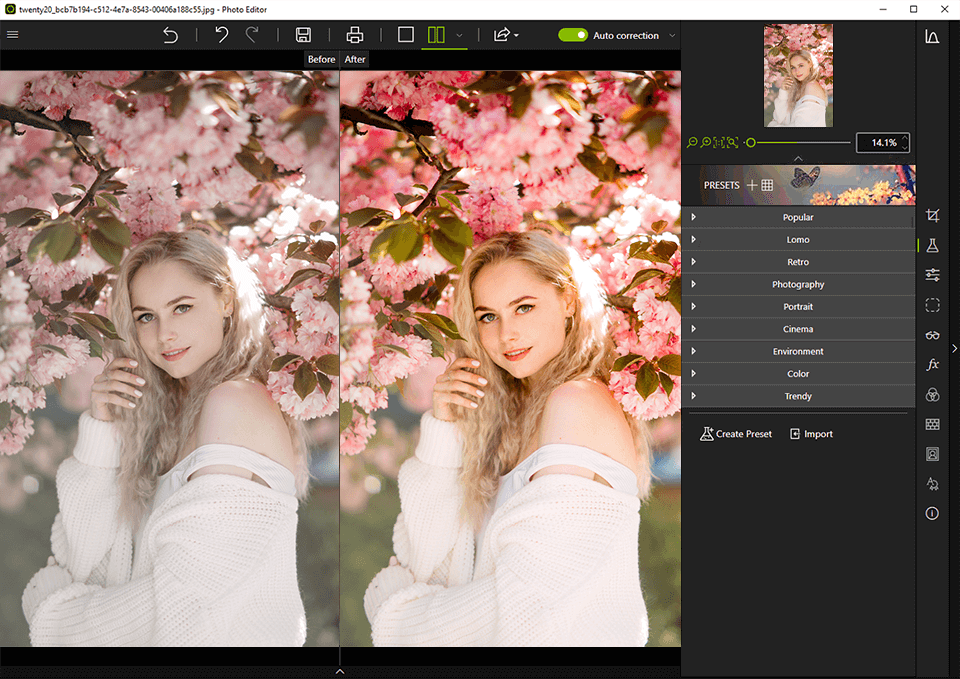Click the Save disk icon
This screenshot has width=960, height=679.
pos(304,35)
